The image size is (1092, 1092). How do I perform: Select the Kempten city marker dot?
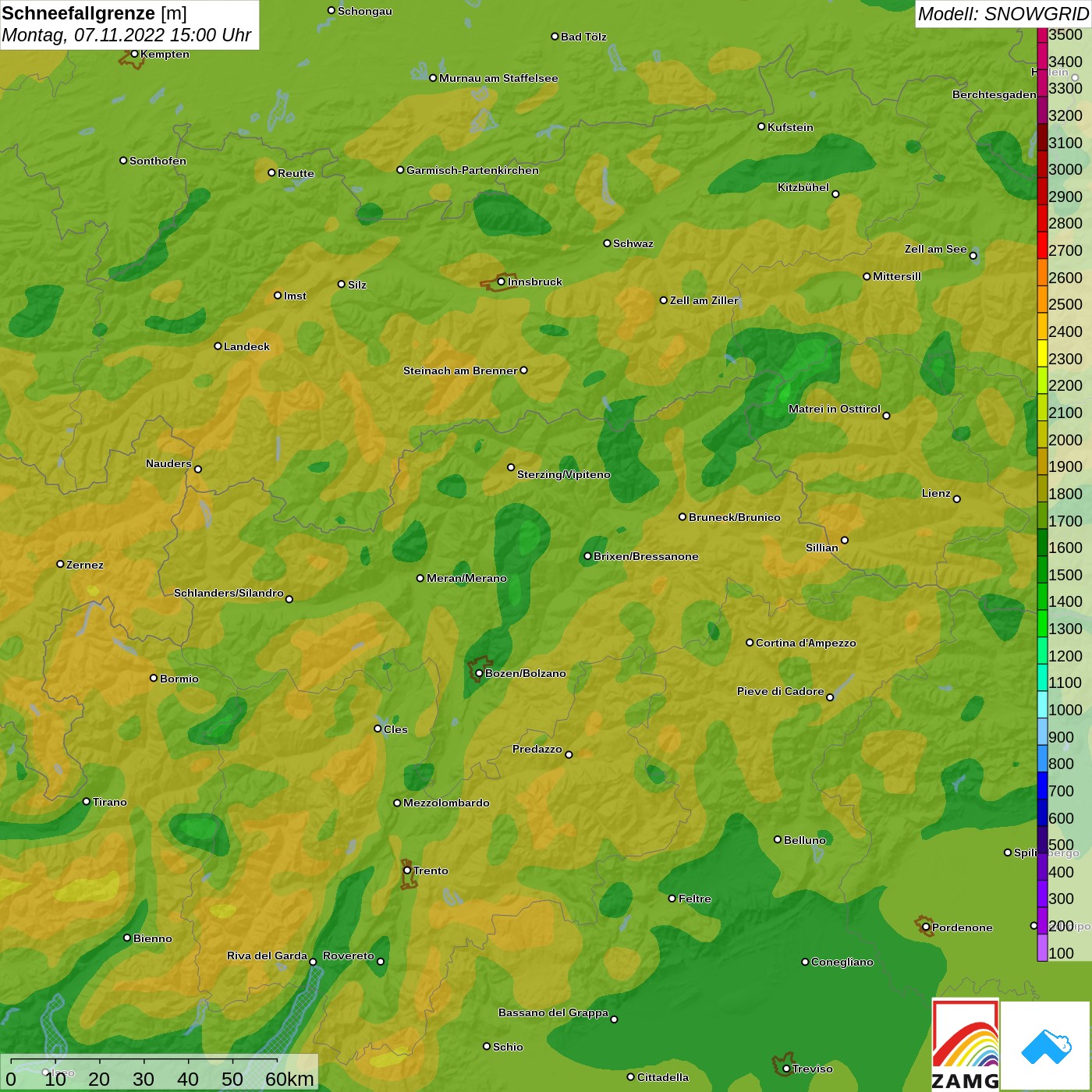coord(134,54)
